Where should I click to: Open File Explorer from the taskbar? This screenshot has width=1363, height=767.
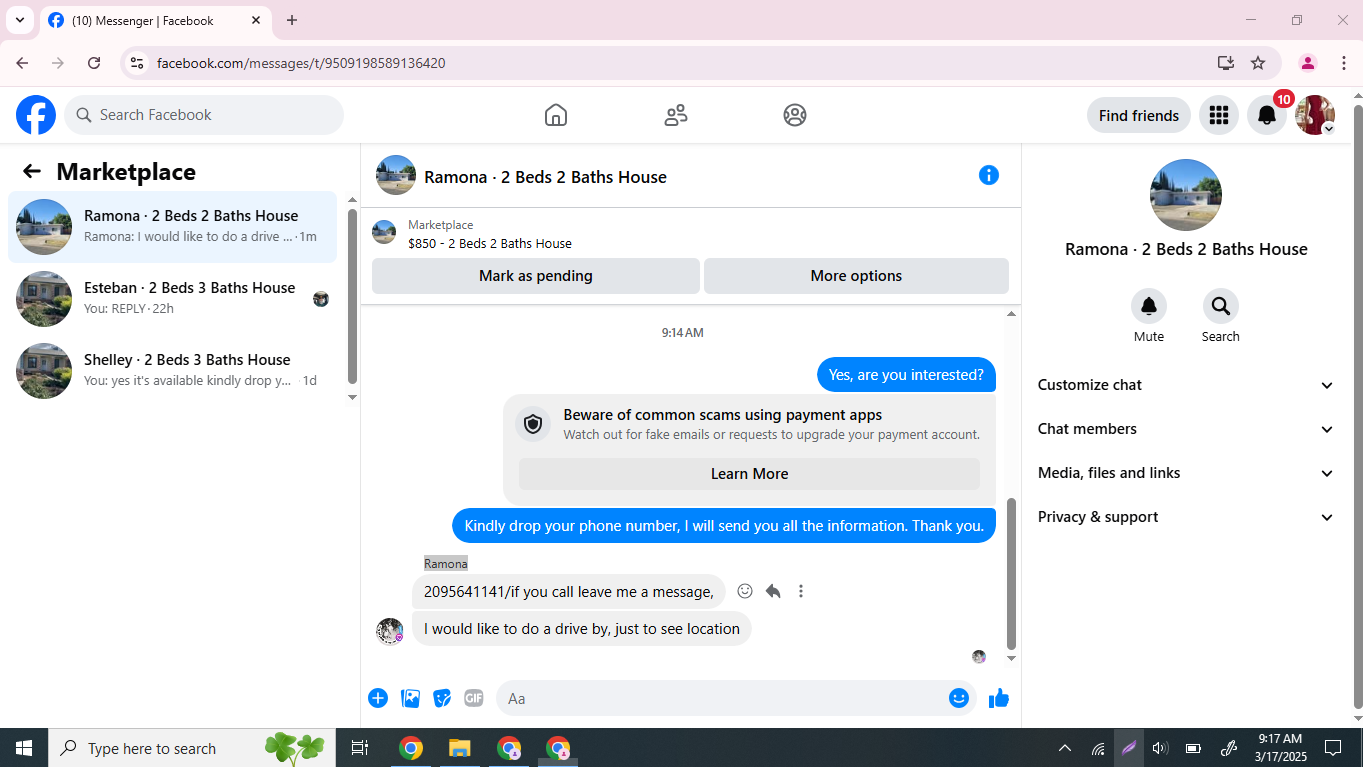[x=459, y=748]
